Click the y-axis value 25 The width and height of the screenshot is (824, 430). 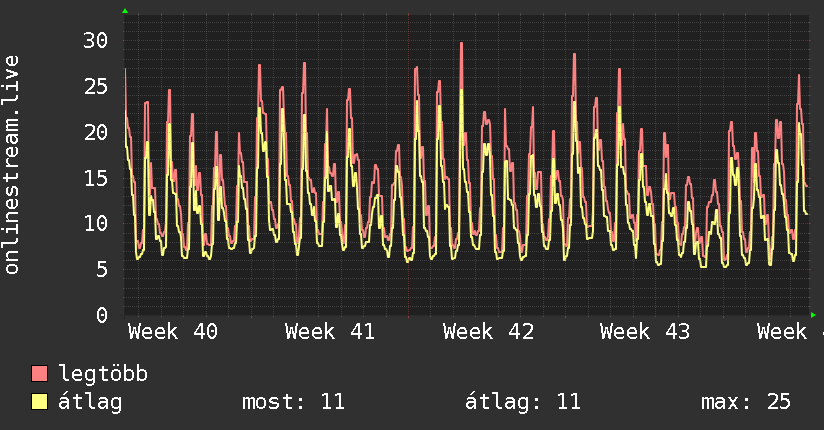coord(96,86)
